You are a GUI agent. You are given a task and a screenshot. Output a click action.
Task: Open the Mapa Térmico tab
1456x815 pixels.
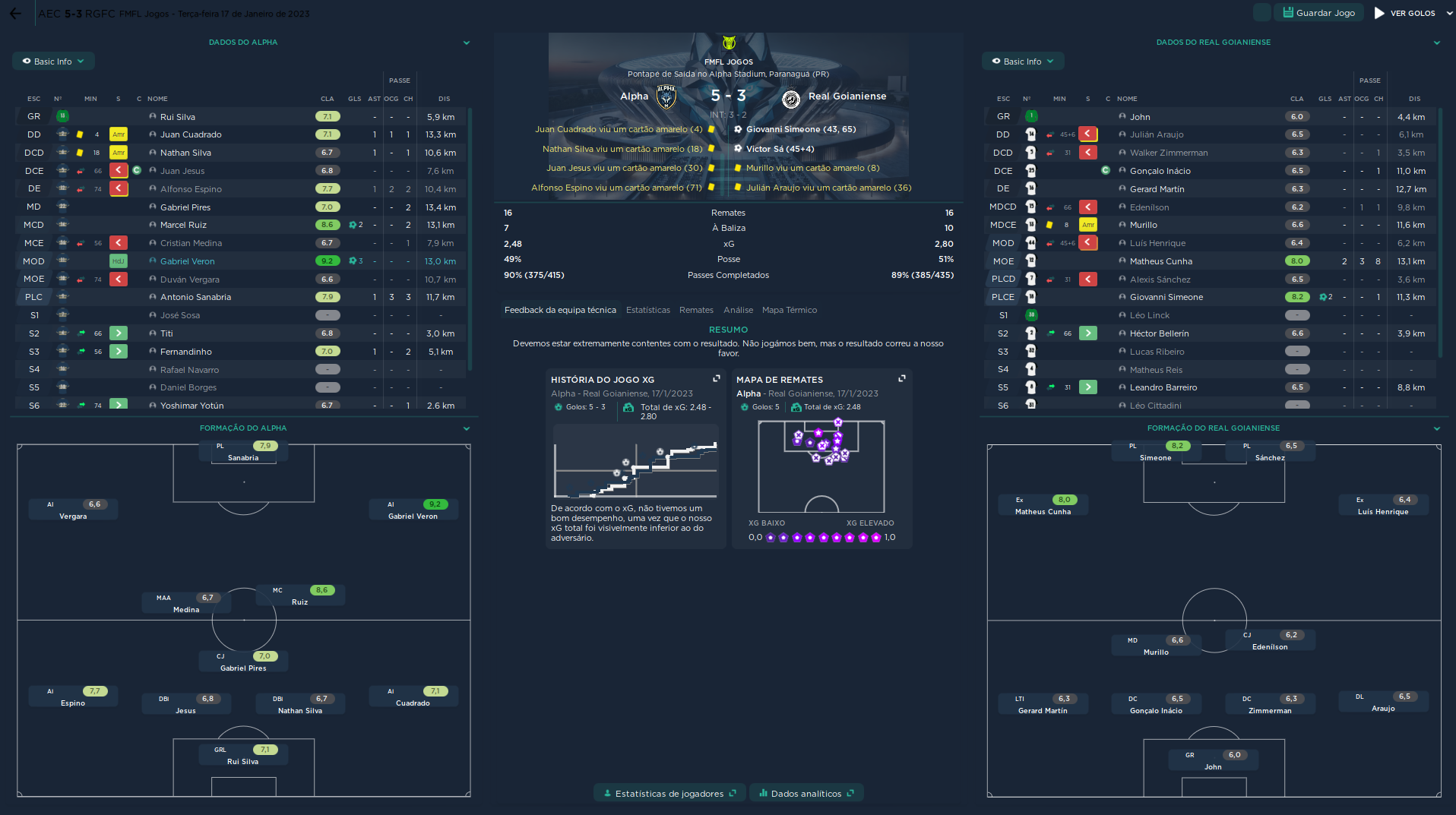(x=790, y=310)
